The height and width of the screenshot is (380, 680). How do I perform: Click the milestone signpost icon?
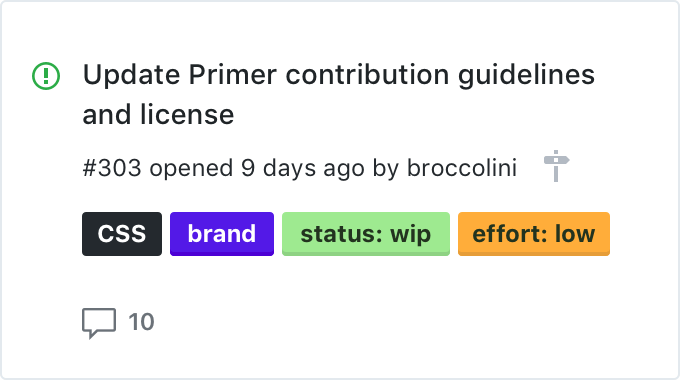(x=556, y=166)
